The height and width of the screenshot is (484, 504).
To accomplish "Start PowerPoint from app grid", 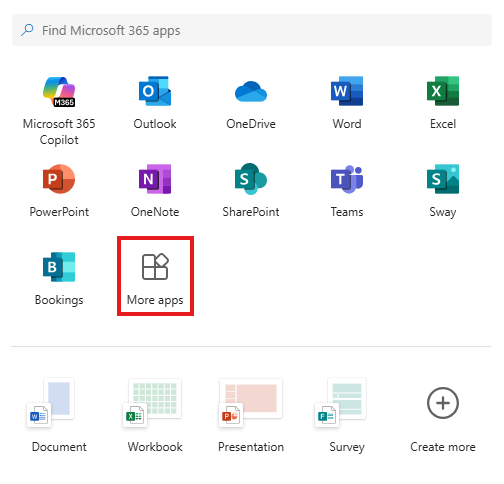I will (x=59, y=179).
